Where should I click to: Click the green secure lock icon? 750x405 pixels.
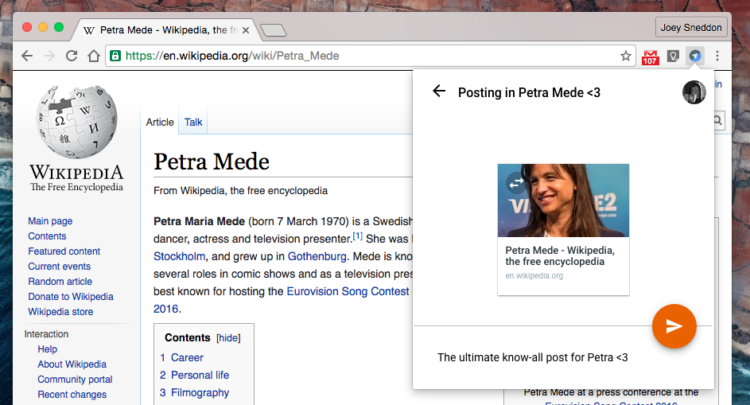(115, 56)
